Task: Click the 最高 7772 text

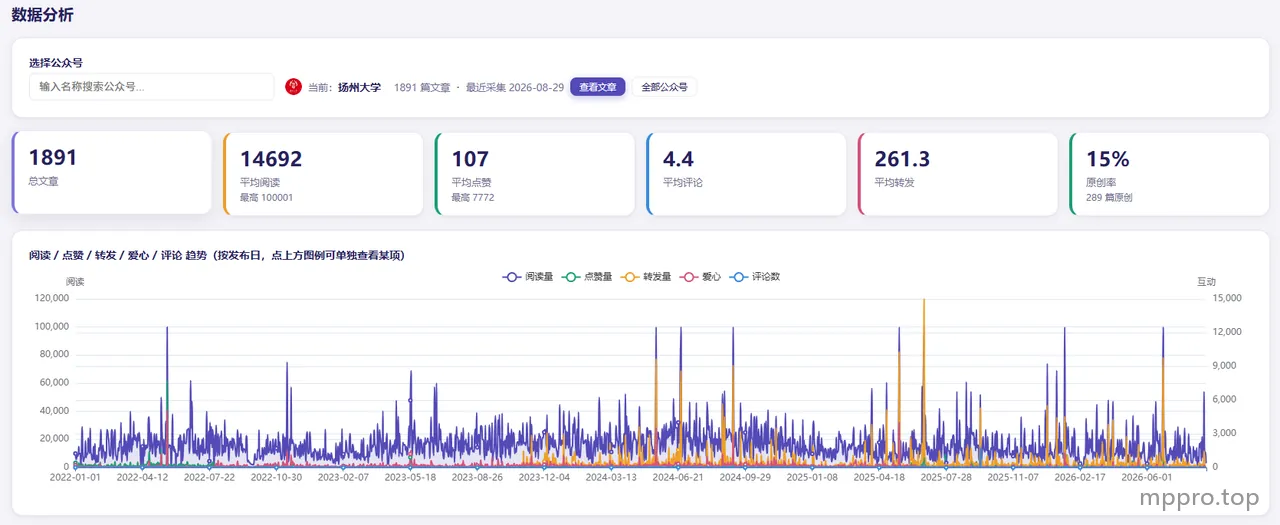Action: pos(473,198)
